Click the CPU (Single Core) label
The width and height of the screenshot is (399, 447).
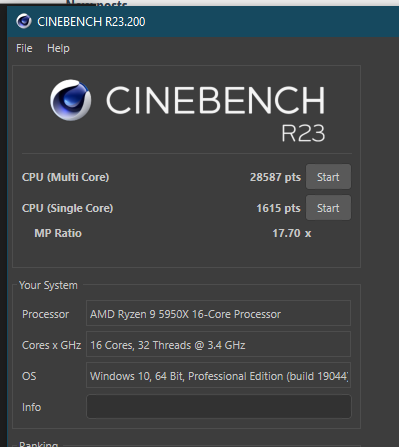click(x=67, y=208)
